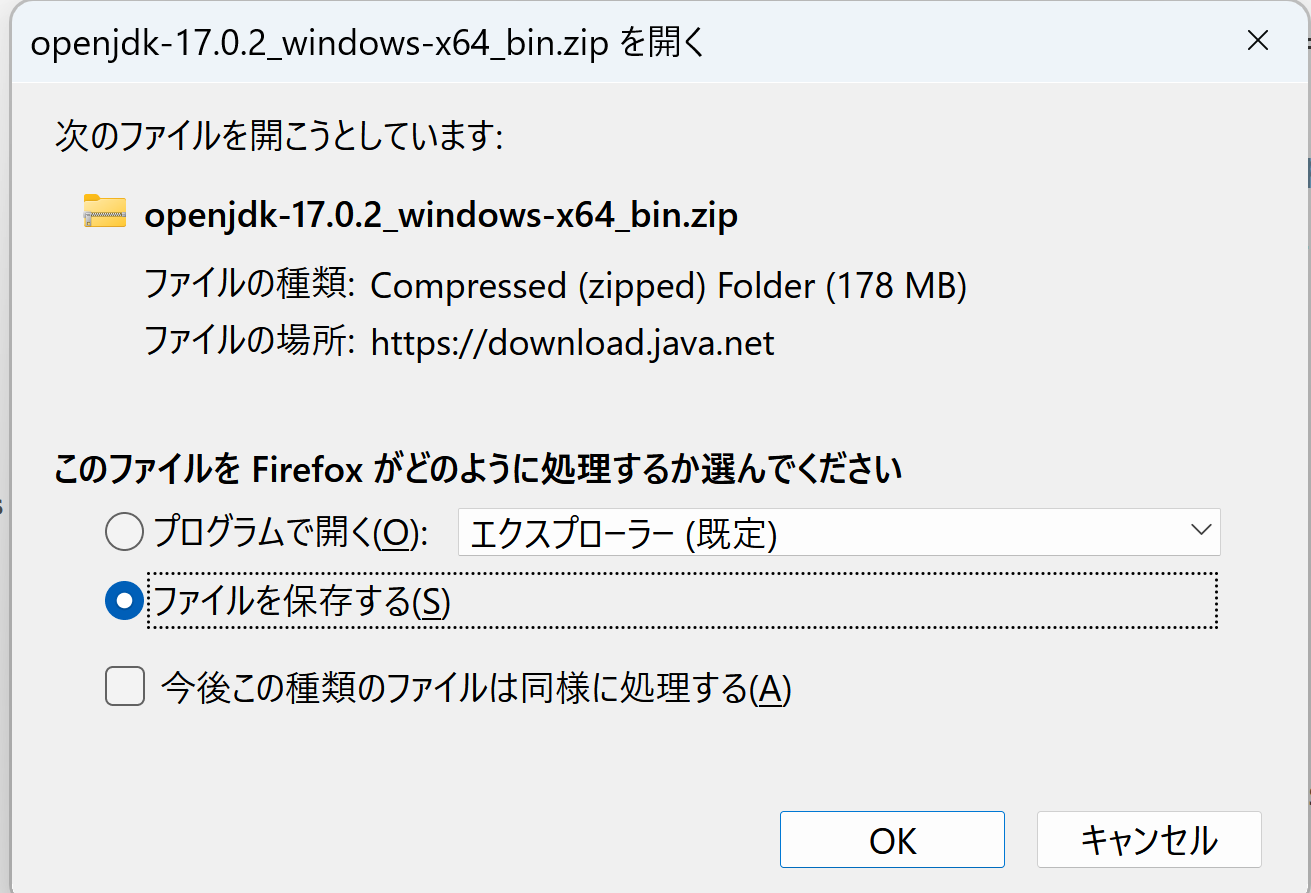Click the キャンセル button
This screenshot has height=893, width=1311.
tap(1149, 840)
